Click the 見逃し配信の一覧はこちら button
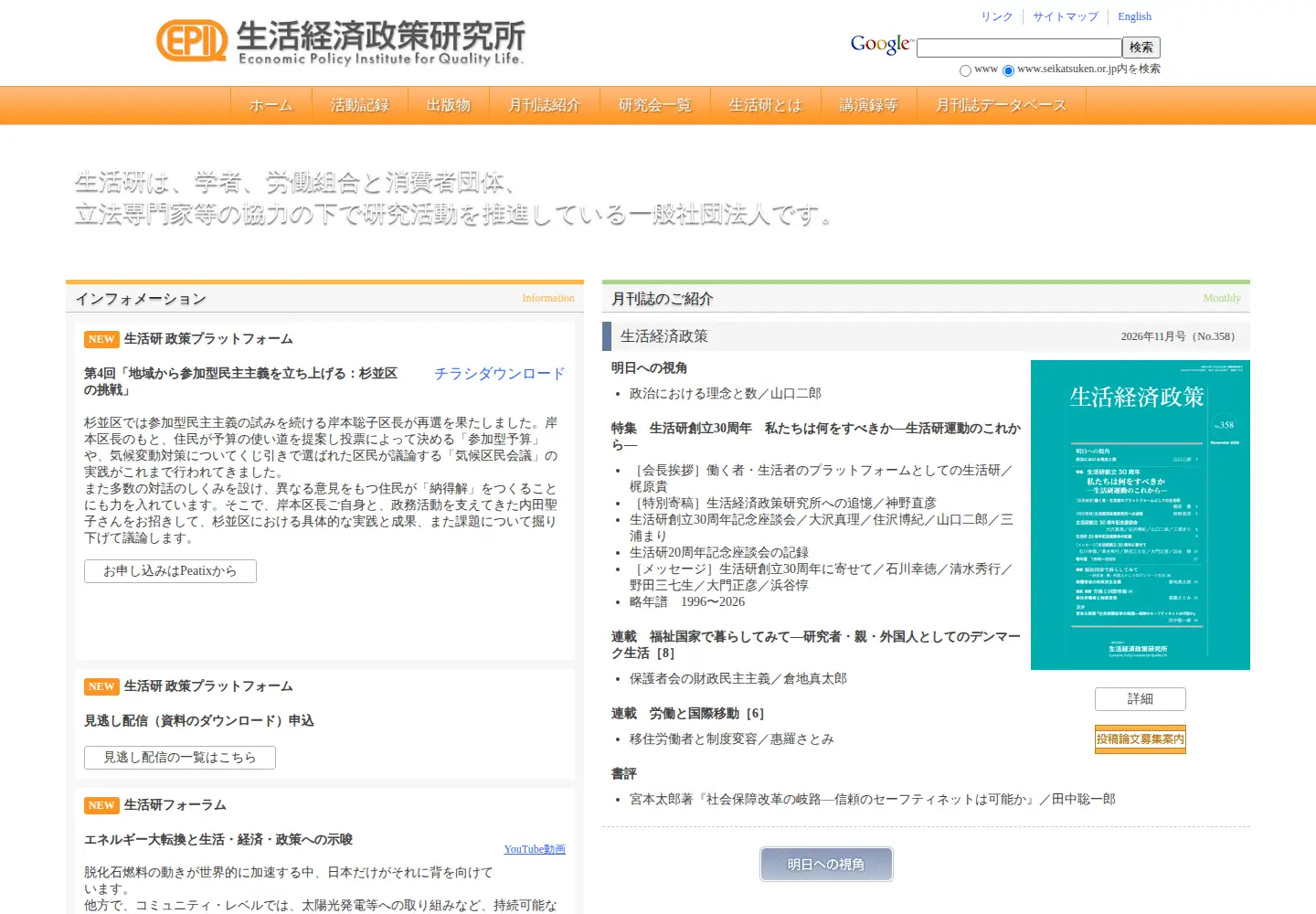1316x914 pixels. pyautogui.click(x=180, y=758)
